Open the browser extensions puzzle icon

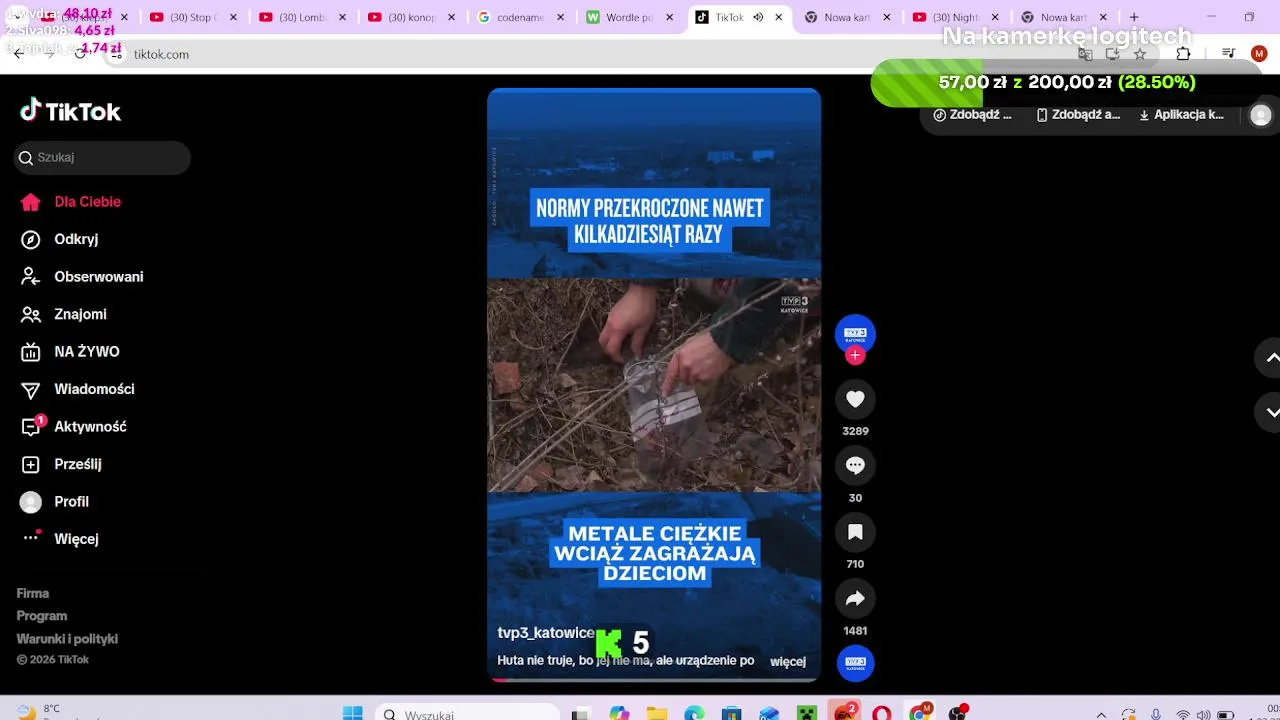point(1184,54)
